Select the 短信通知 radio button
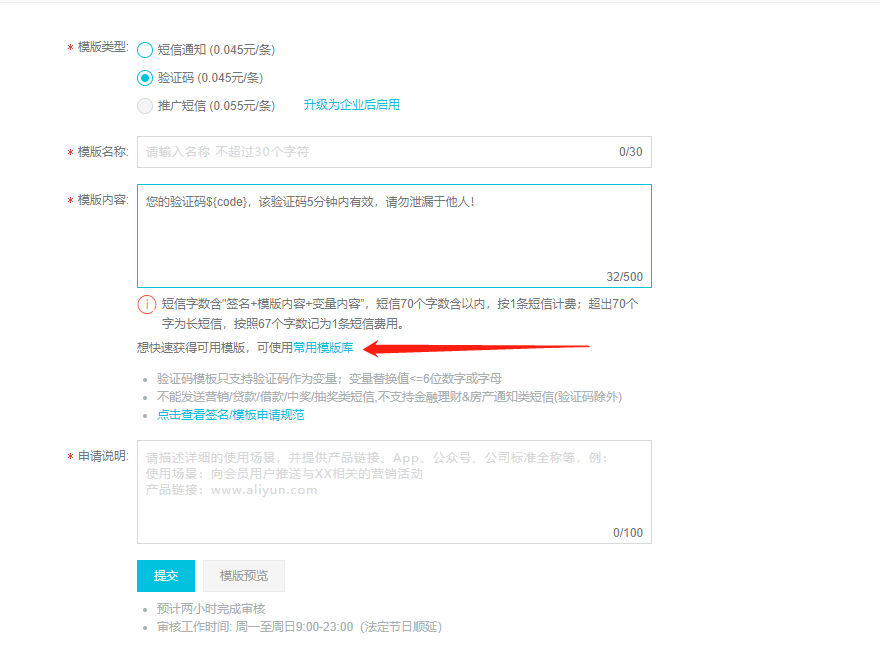The height and width of the screenshot is (653, 880). pyautogui.click(x=145, y=50)
